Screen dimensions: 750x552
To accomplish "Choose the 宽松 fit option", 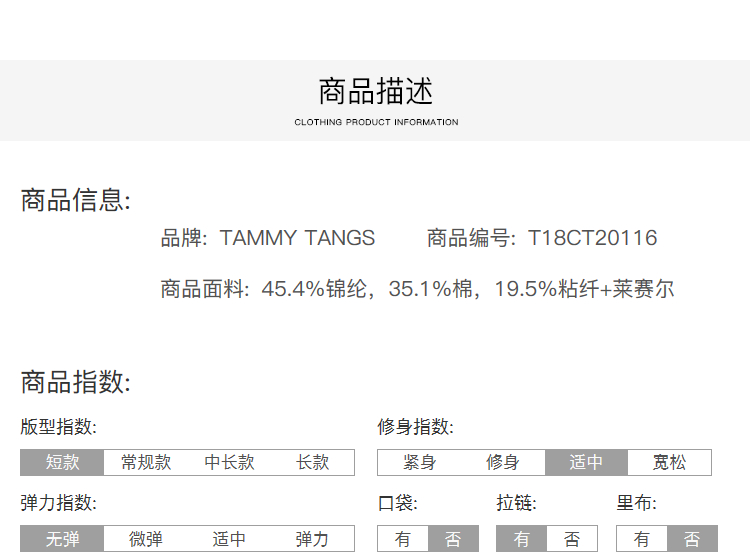I will tap(670, 462).
